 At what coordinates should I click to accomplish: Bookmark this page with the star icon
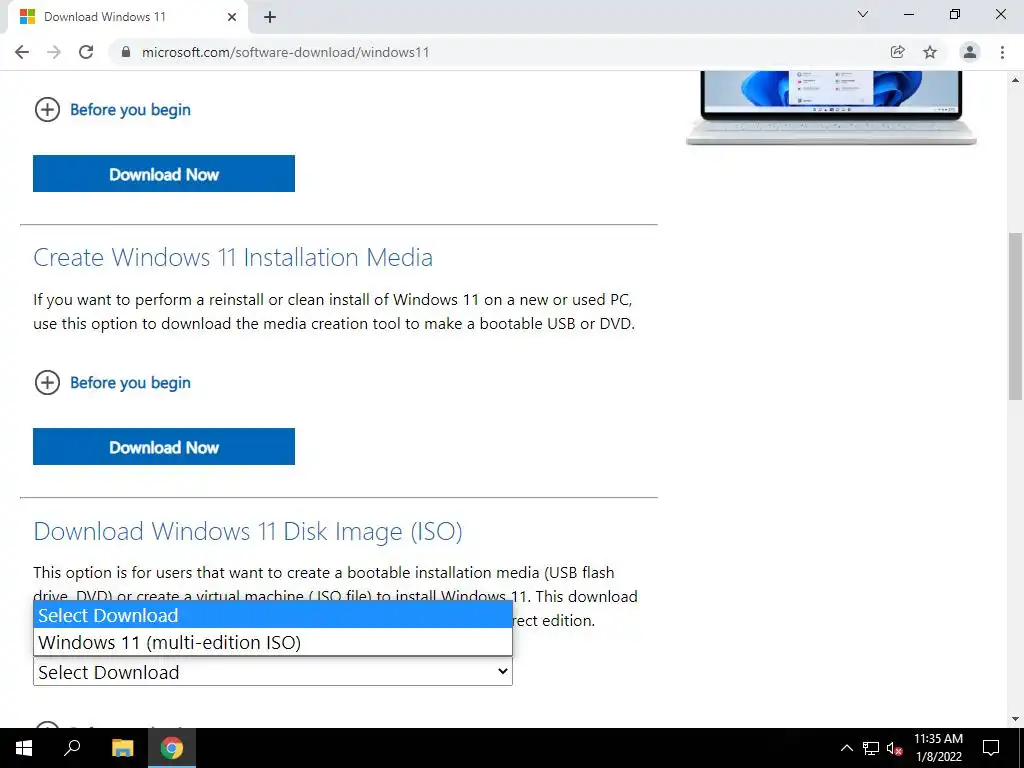coord(930,52)
